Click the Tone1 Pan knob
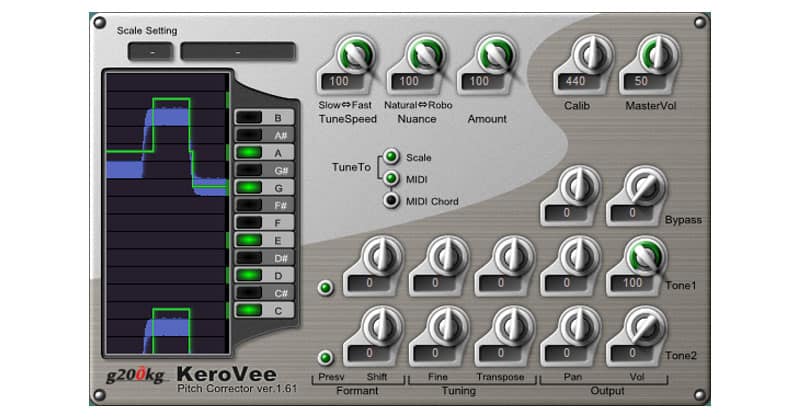This screenshot has width=800, height=417. pos(579,256)
